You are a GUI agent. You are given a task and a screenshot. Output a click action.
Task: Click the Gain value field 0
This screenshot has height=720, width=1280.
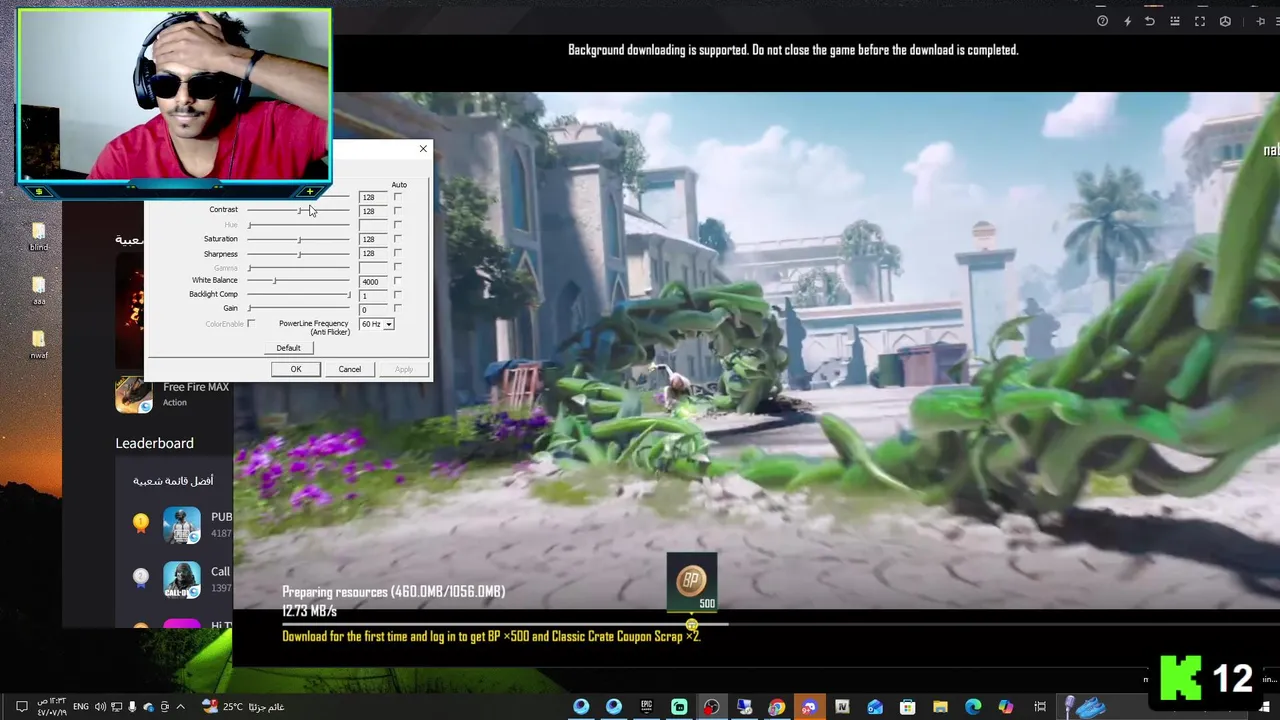pos(372,309)
